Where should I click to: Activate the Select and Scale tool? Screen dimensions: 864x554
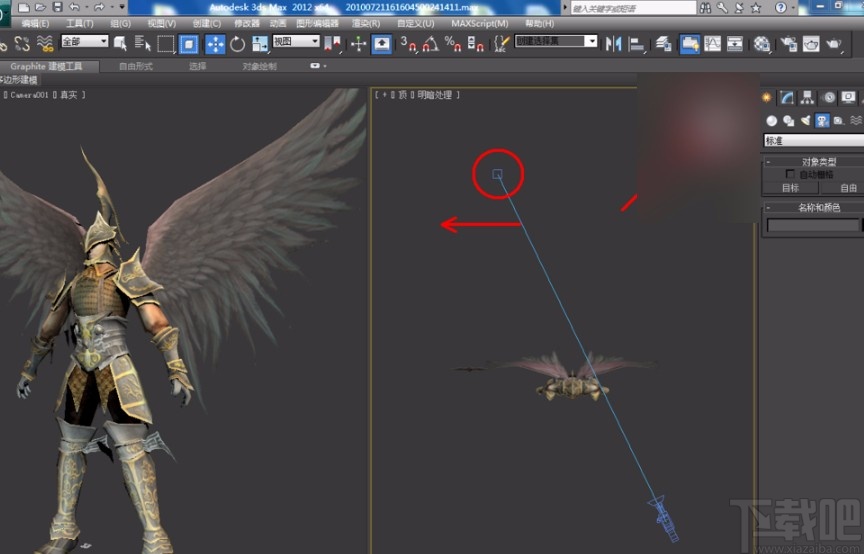260,44
